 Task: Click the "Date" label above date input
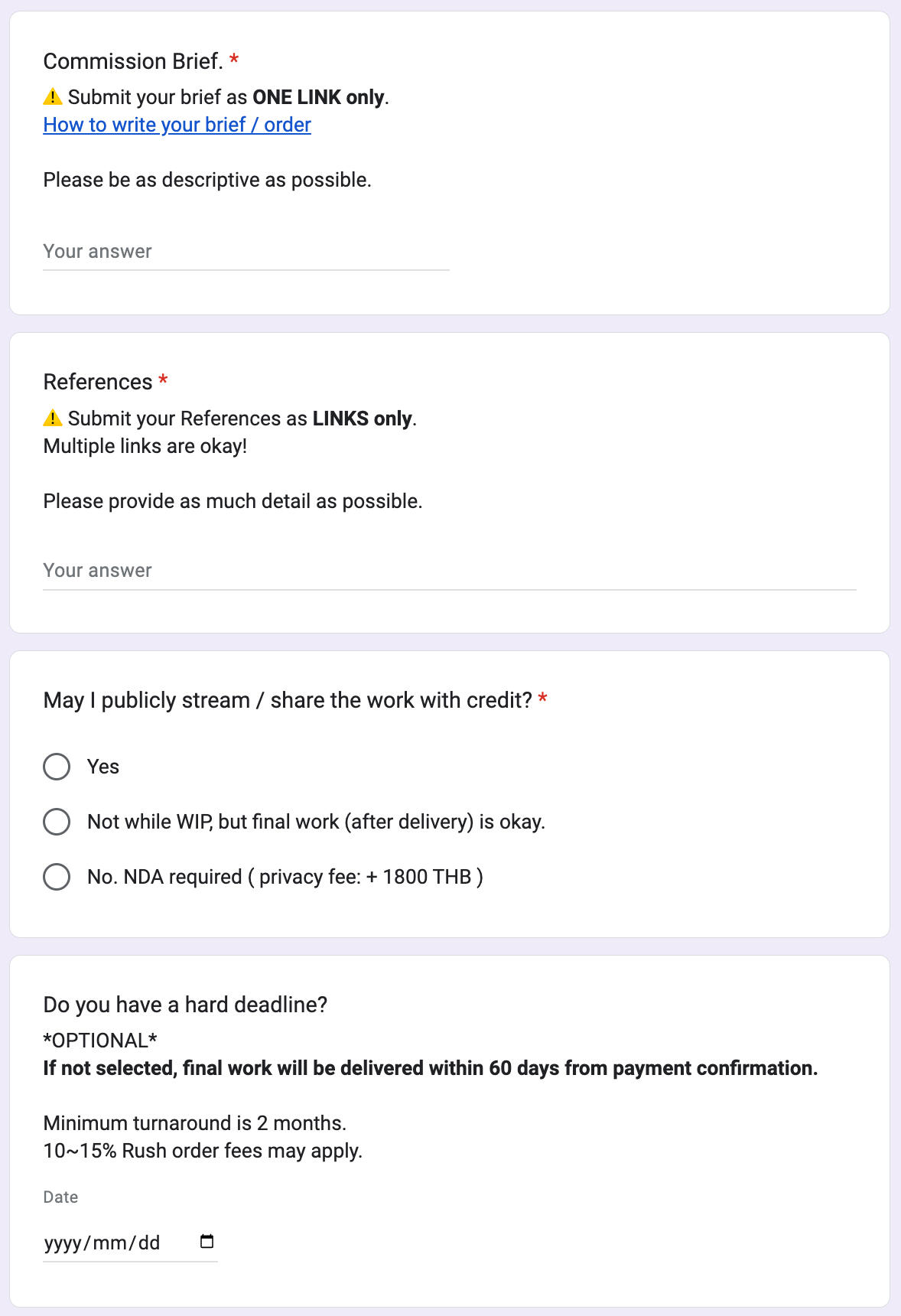60,1197
